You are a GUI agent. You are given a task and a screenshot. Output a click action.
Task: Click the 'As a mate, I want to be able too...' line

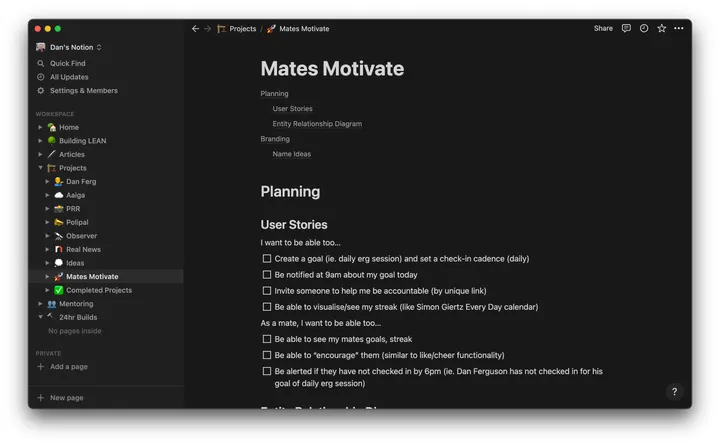[x=321, y=323]
